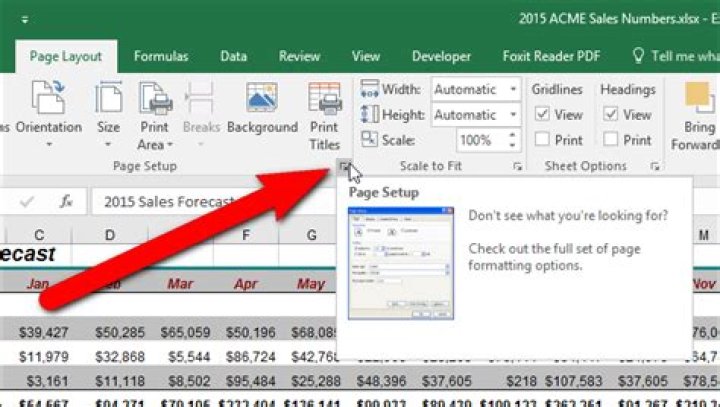The height and width of the screenshot is (407, 720).
Task: Select the cell containing $3,161
Action: point(47,381)
